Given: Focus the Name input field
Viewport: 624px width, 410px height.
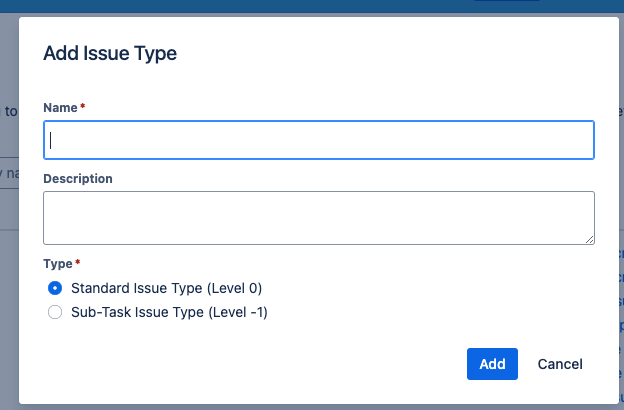Looking at the screenshot, I should (x=319, y=140).
